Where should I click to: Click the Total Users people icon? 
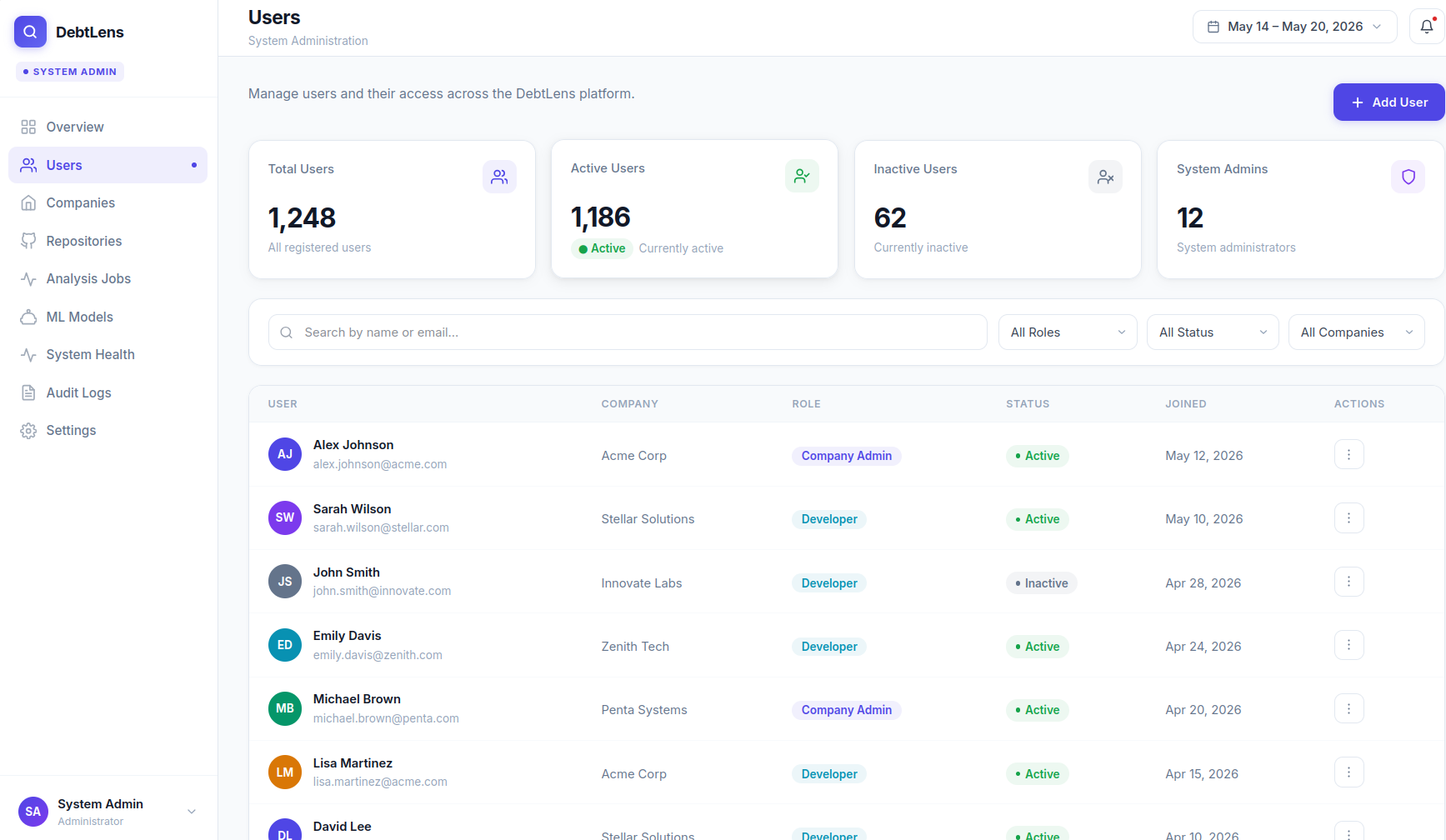[x=499, y=177]
